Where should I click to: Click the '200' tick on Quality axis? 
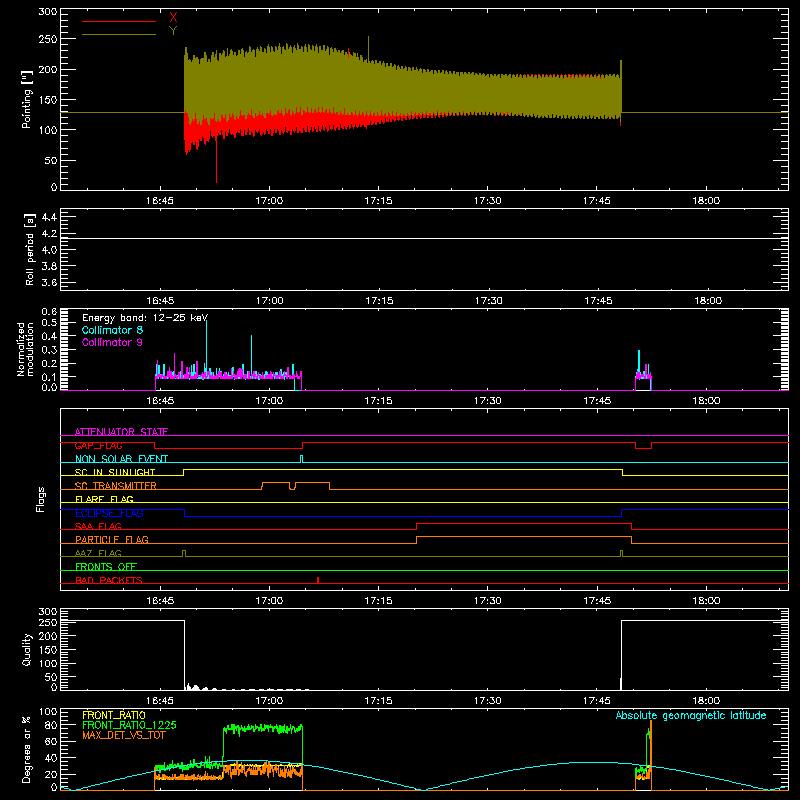coord(48,636)
